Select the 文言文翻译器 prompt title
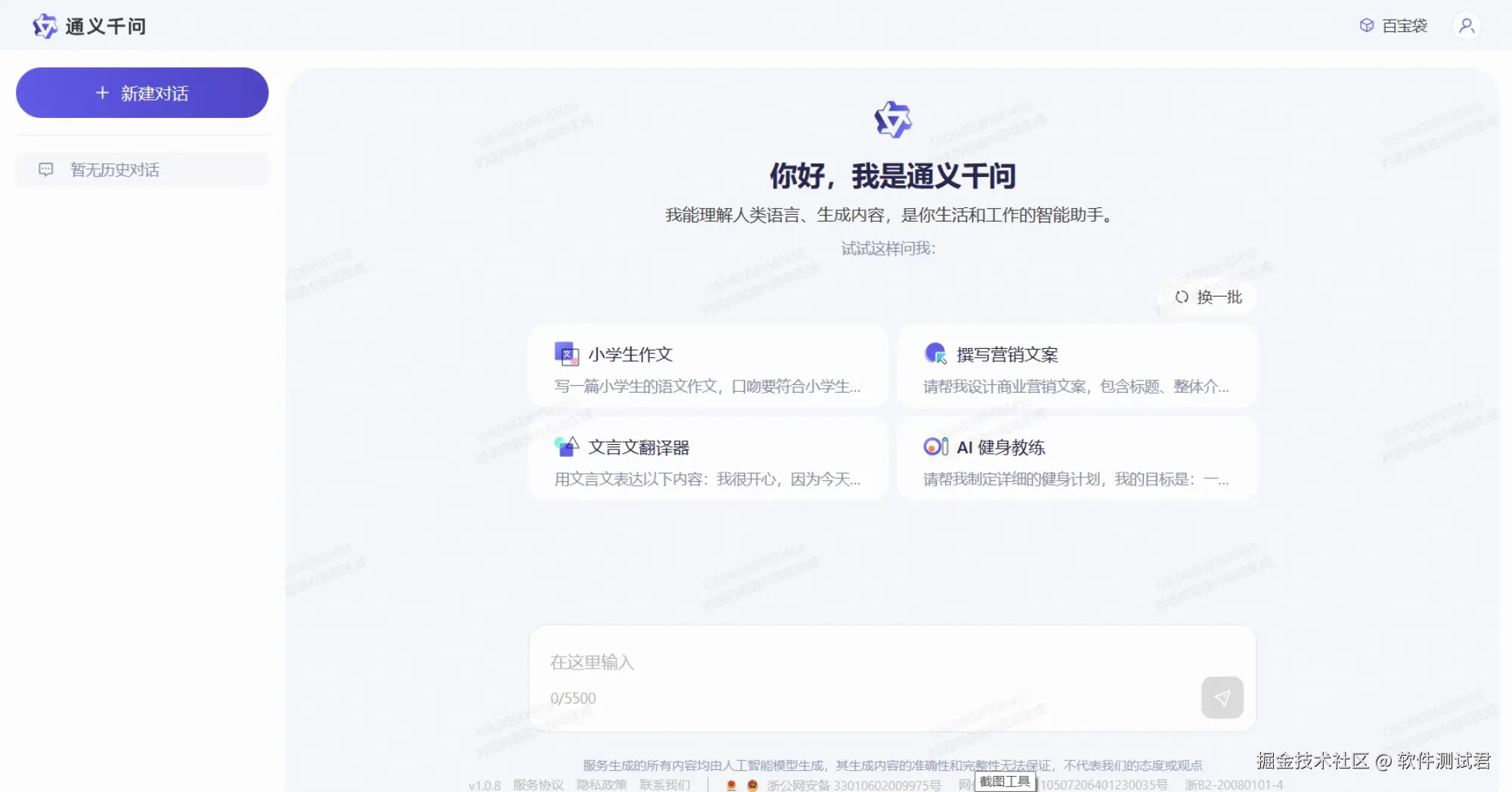 click(639, 447)
